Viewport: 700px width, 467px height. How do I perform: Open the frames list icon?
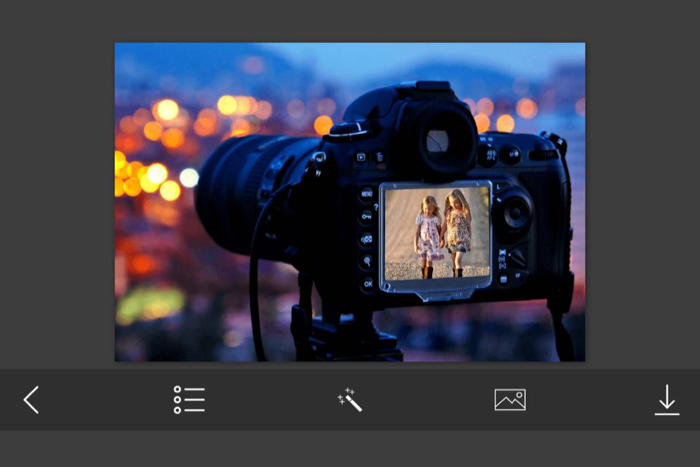point(189,400)
